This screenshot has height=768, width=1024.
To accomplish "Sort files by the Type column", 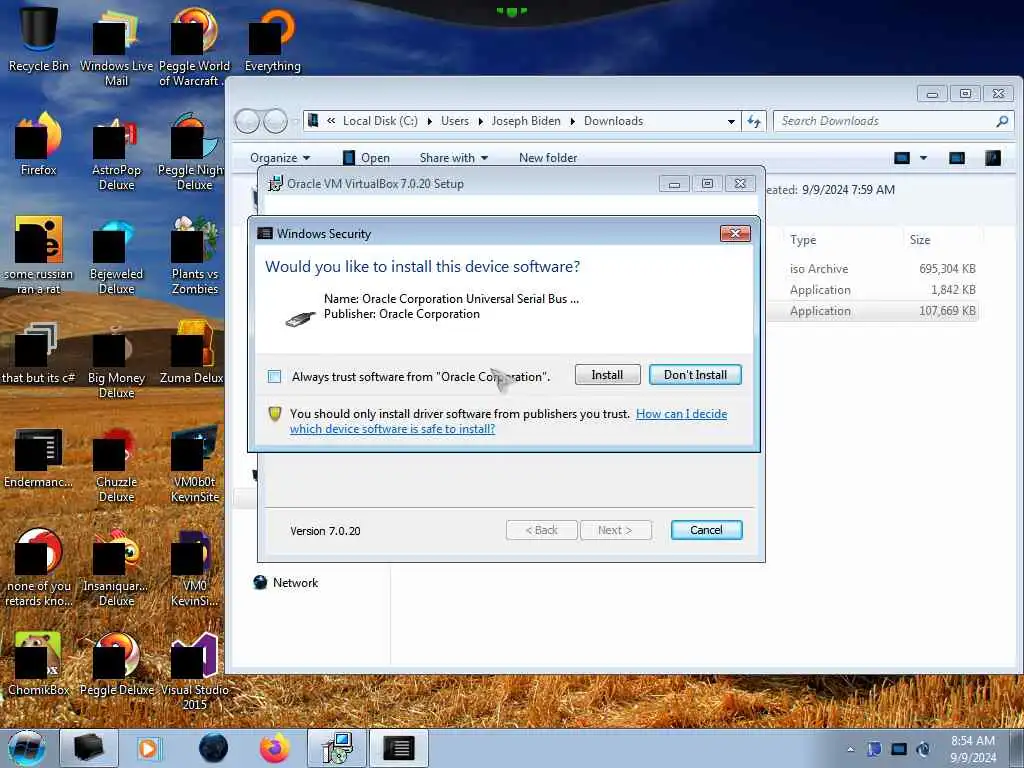I will [803, 240].
